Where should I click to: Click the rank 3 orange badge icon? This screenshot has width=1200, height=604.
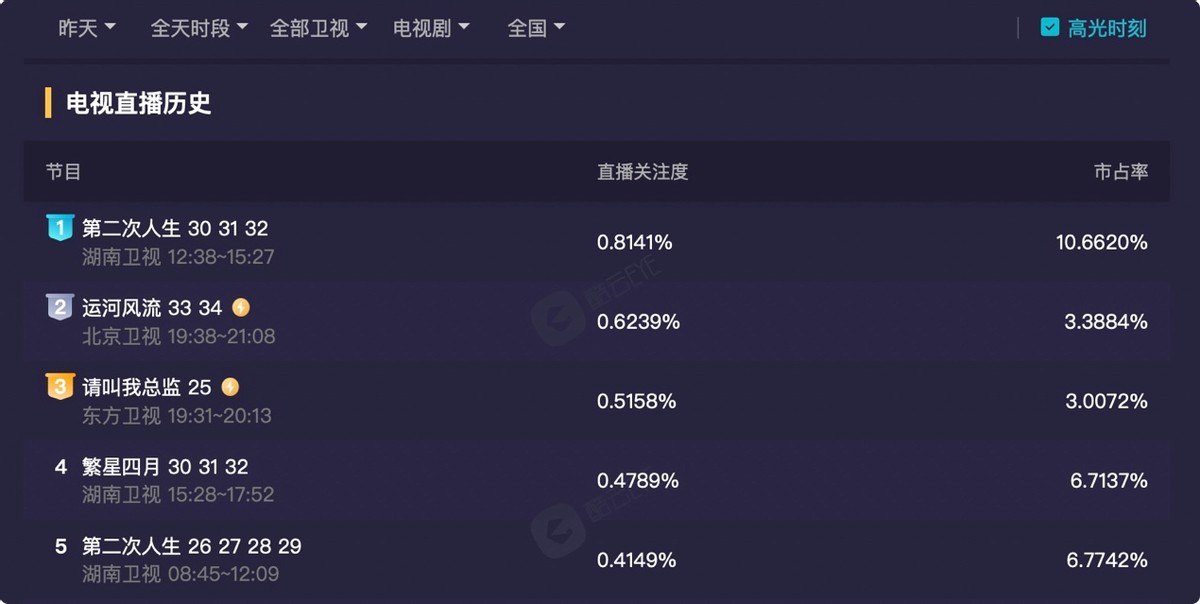60,386
